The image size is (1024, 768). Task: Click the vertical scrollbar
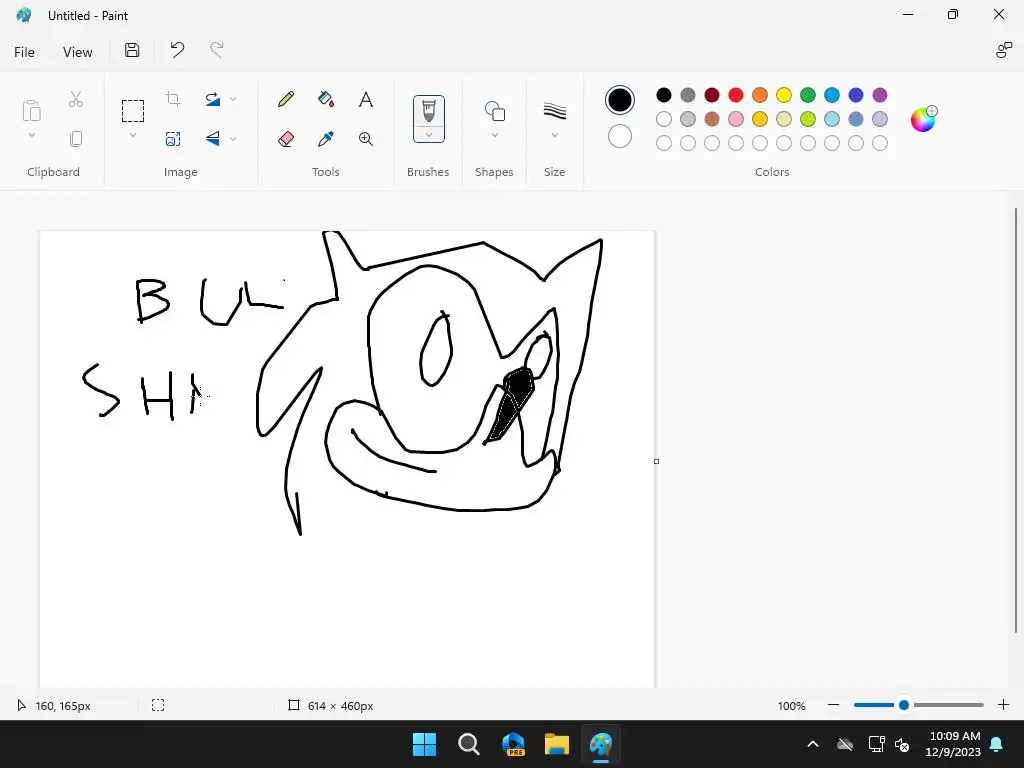1016,420
